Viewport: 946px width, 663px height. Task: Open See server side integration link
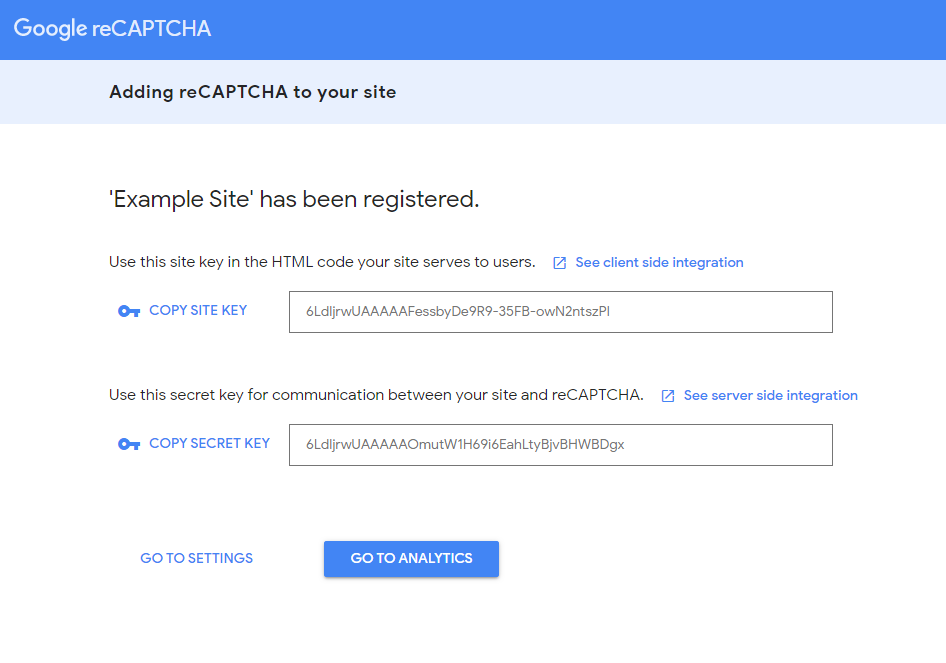[x=770, y=395]
